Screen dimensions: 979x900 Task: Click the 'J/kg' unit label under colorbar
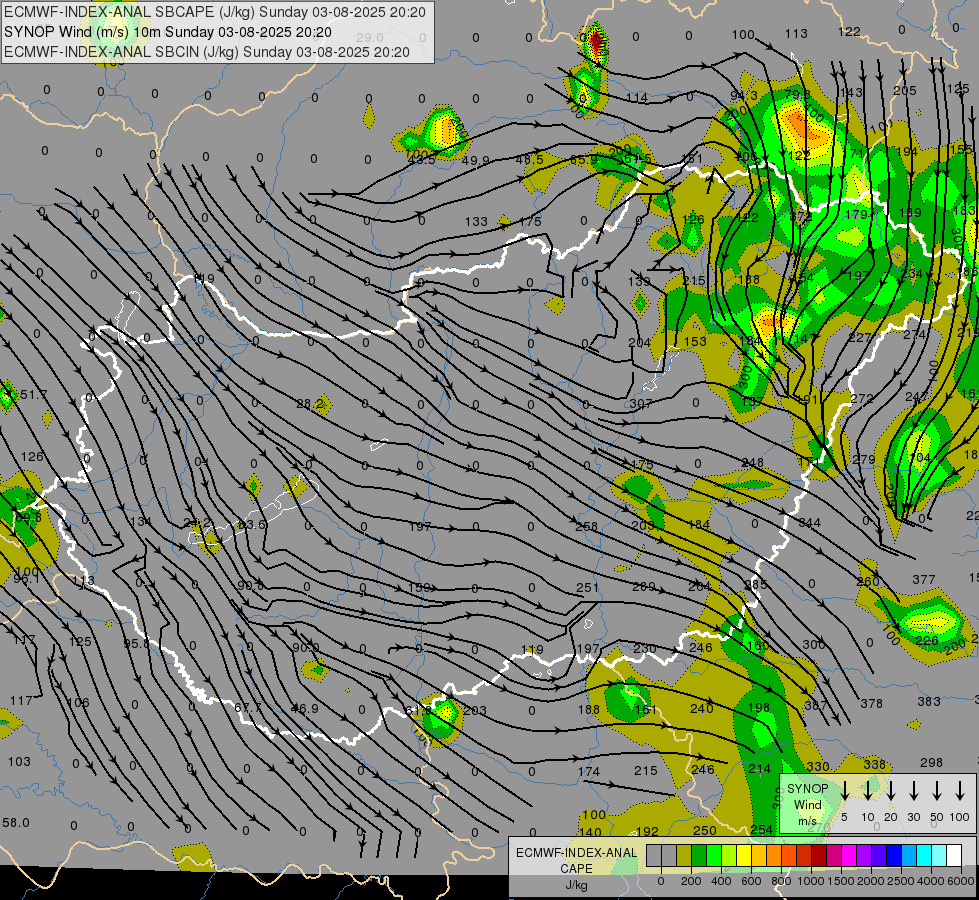[x=577, y=885]
